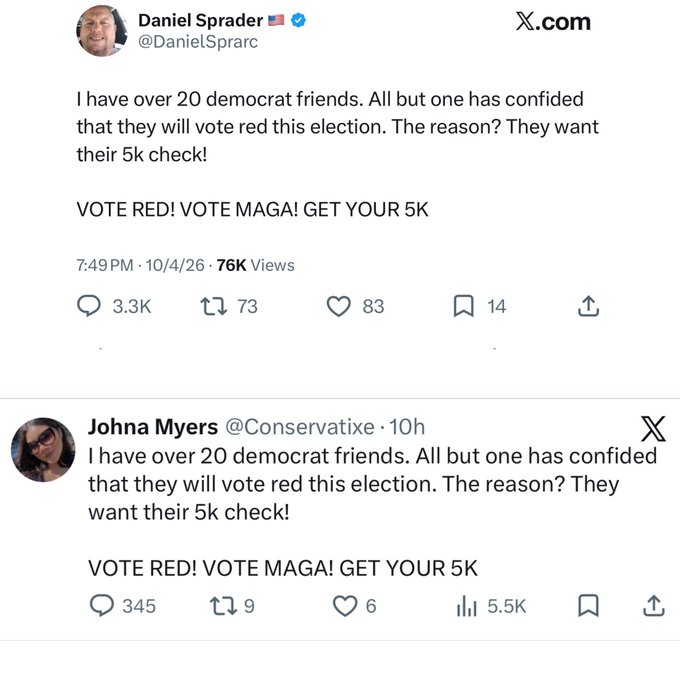Open reply icon on Daniel Sprader's post
This screenshot has height=680, width=680.
[89, 306]
